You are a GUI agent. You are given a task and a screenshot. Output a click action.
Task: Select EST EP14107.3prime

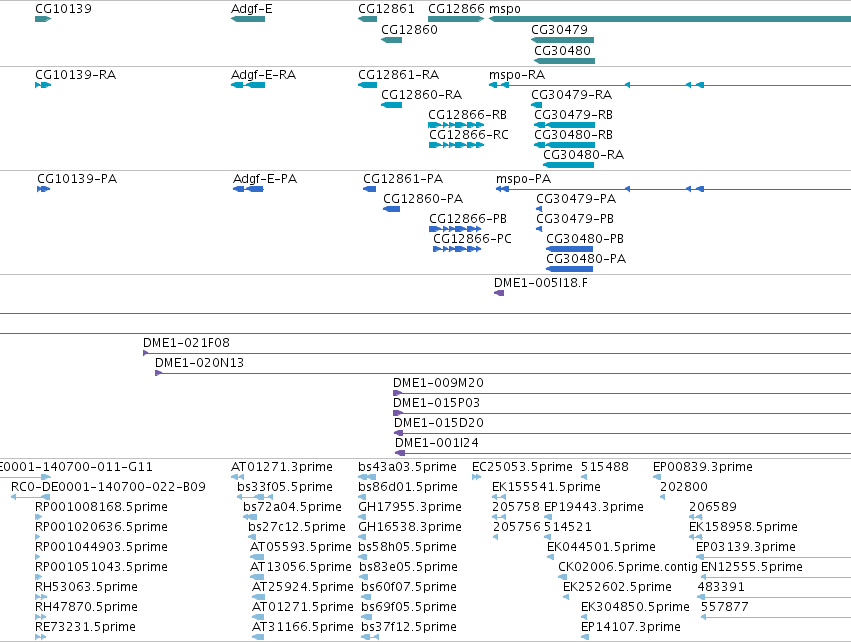(585, 637)
